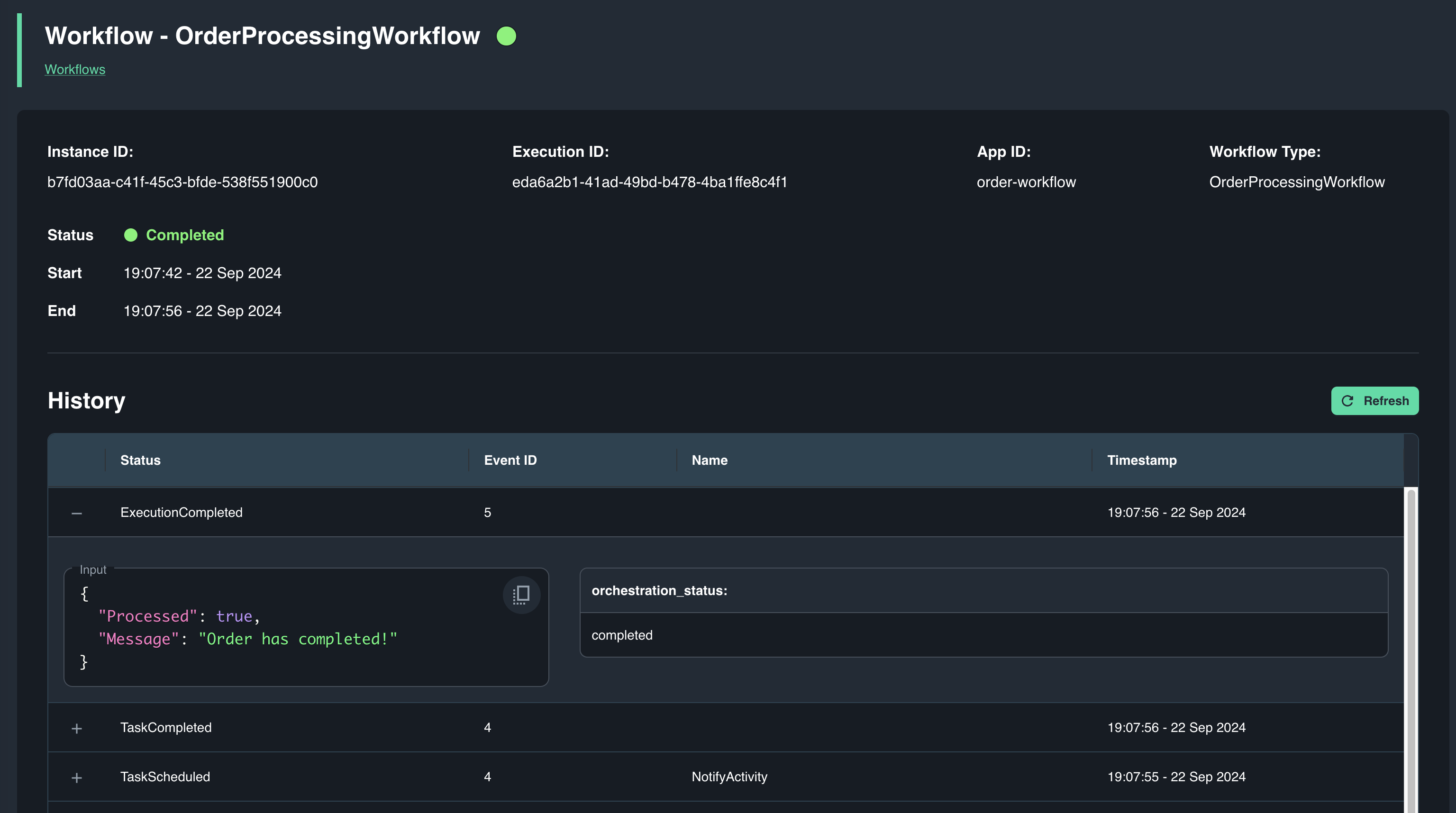Click the Event ID 4 cell in TaskCompleted row
Viewport: 1456px width, 813px height.
tap(487, 728)
